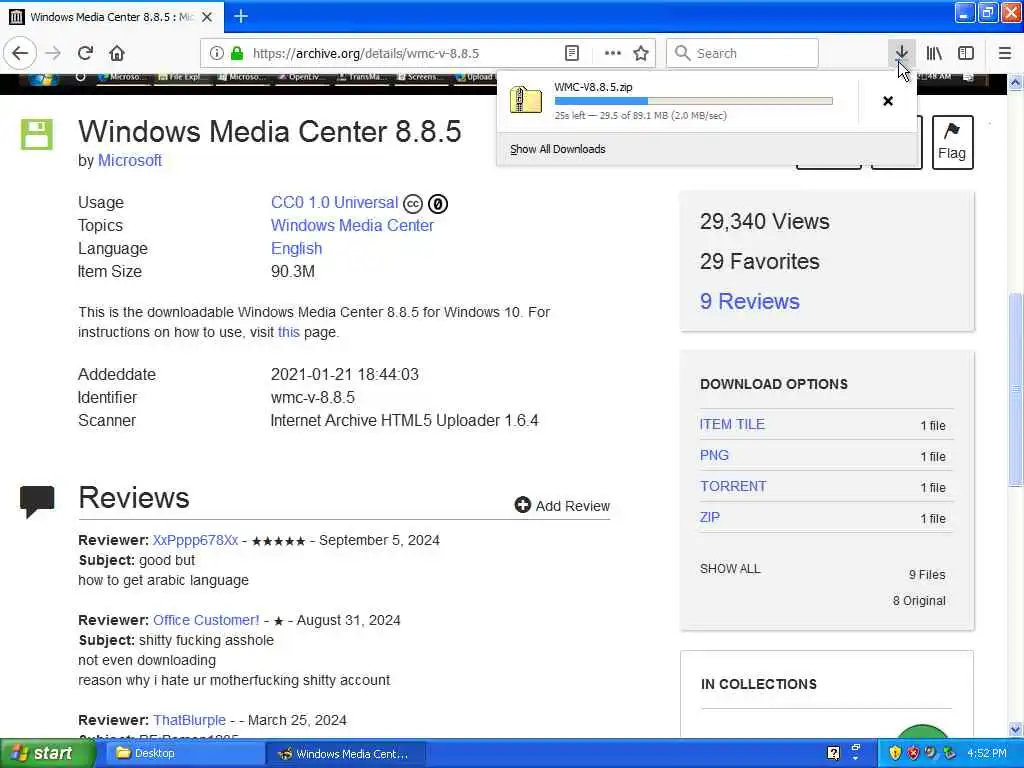
Task: Download the ZIP option
Action: (x=710, y=517)
